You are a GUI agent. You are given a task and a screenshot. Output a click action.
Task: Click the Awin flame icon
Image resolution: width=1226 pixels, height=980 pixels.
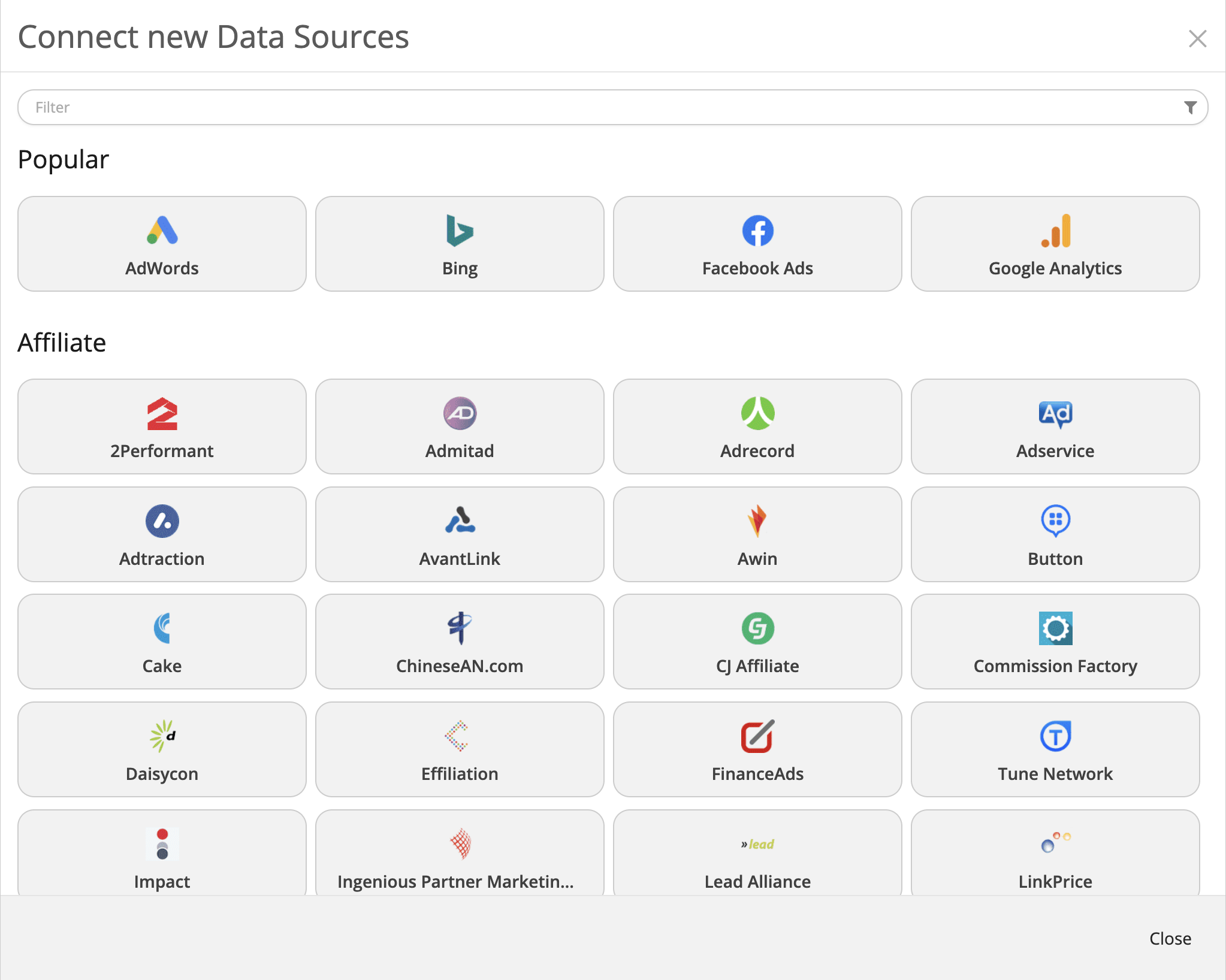point(757,521)
